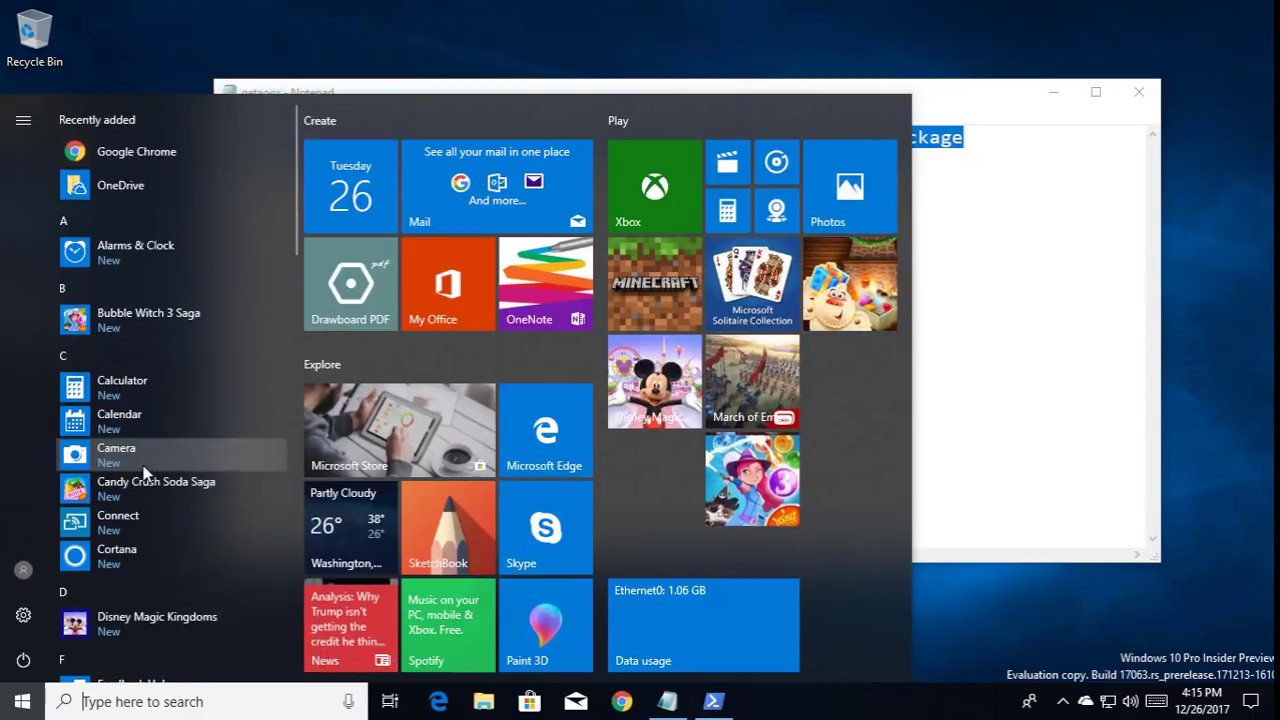The width and height of the screenshot is (1280, 720).
Task: Open the Action Center notification icon
Action: (x=1251, y=701)
